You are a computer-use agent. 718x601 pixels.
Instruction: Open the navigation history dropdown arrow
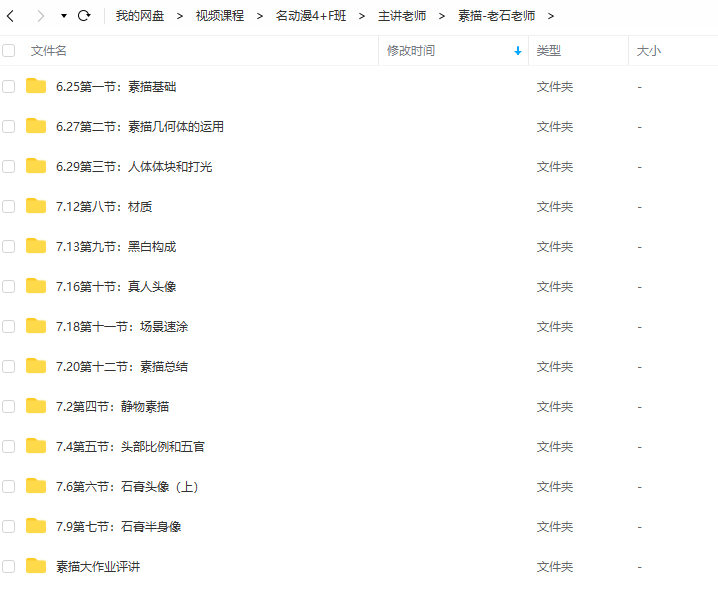(64, 16)
